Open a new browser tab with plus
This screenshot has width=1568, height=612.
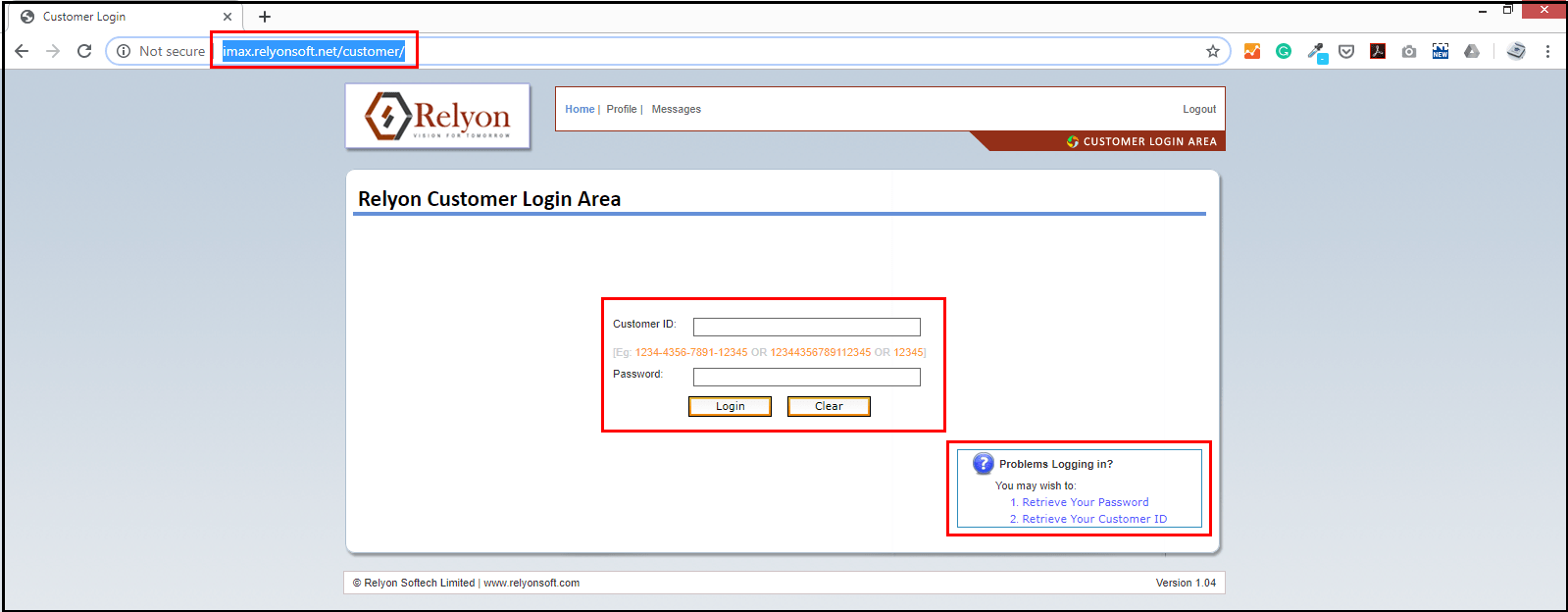coord(265,17)
